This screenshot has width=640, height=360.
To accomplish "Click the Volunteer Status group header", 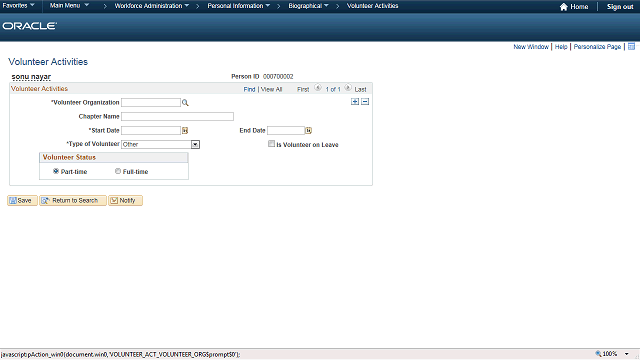I will tap(113, 158).
